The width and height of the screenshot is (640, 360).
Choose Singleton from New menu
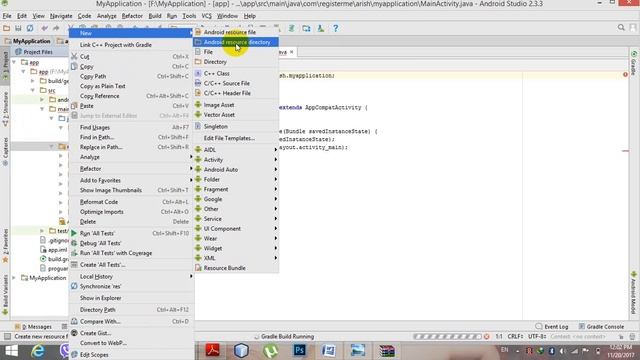click(236, 127)
